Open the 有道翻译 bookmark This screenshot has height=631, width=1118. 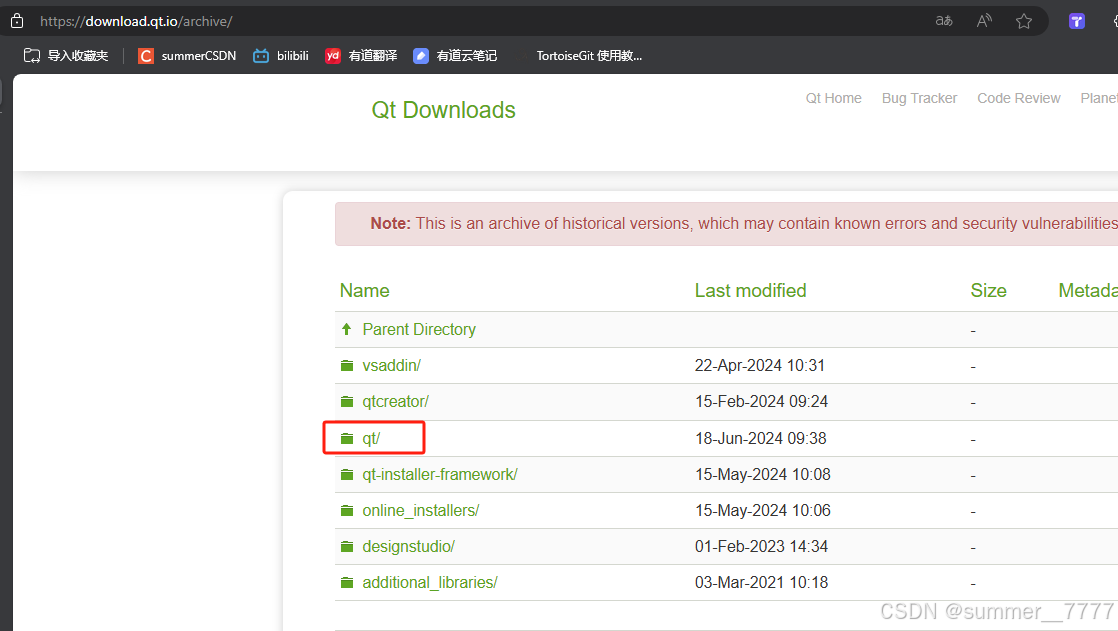tap(361, 56)
